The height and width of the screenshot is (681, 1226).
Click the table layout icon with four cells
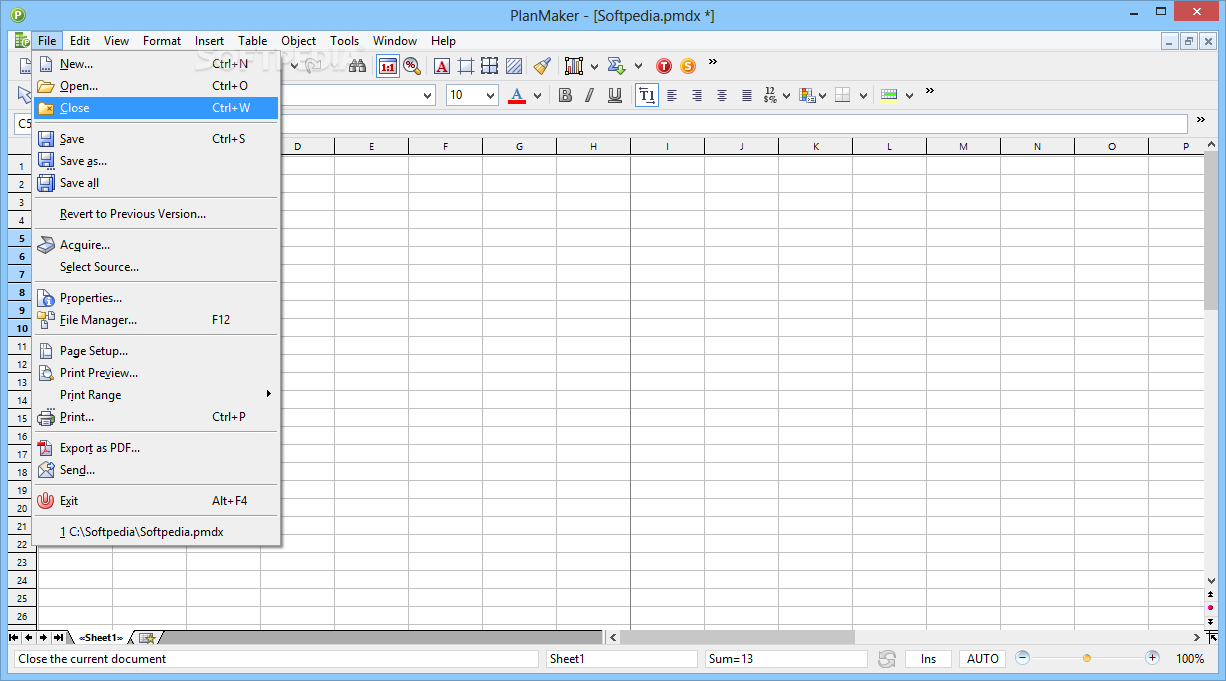click(x=489, y=66)
